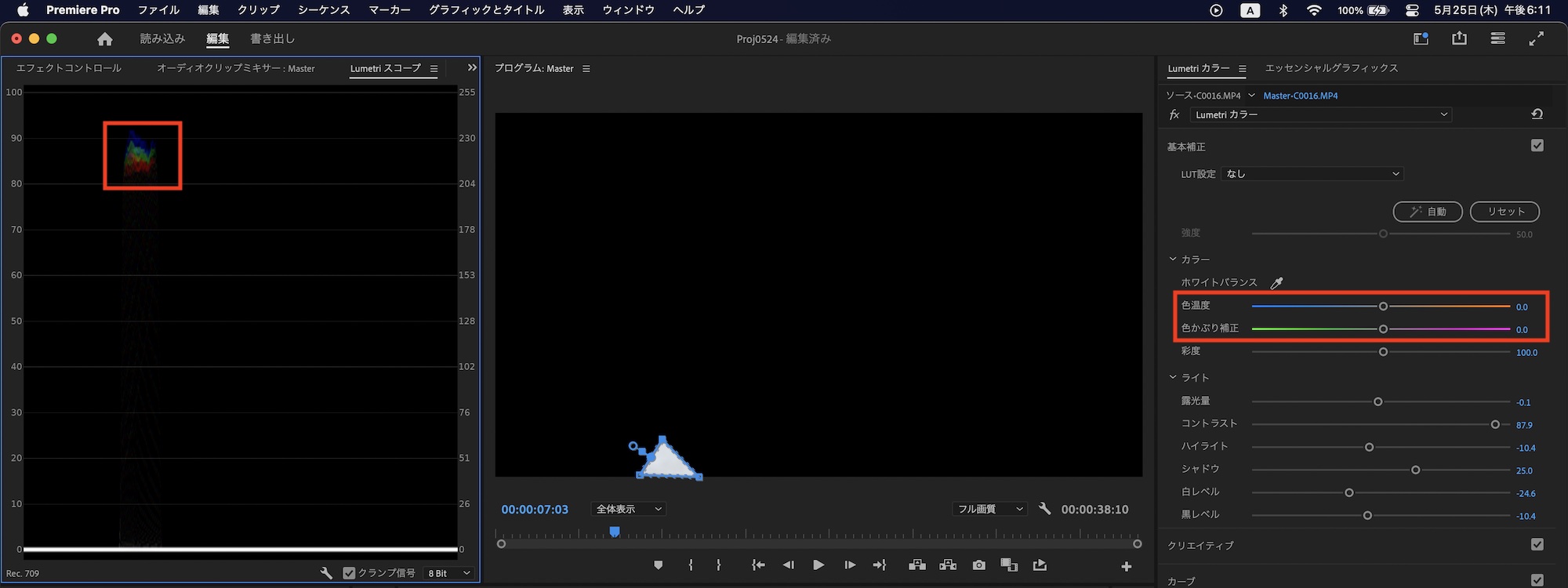Reset the Lumetri Color effect using the reset arrow
Screen dimensions: 1568x588
tap(1537, 114)
